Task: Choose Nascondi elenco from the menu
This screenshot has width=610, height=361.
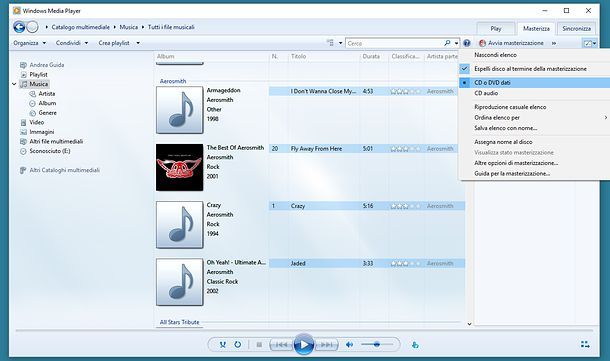Action: [x=535, y=55]
